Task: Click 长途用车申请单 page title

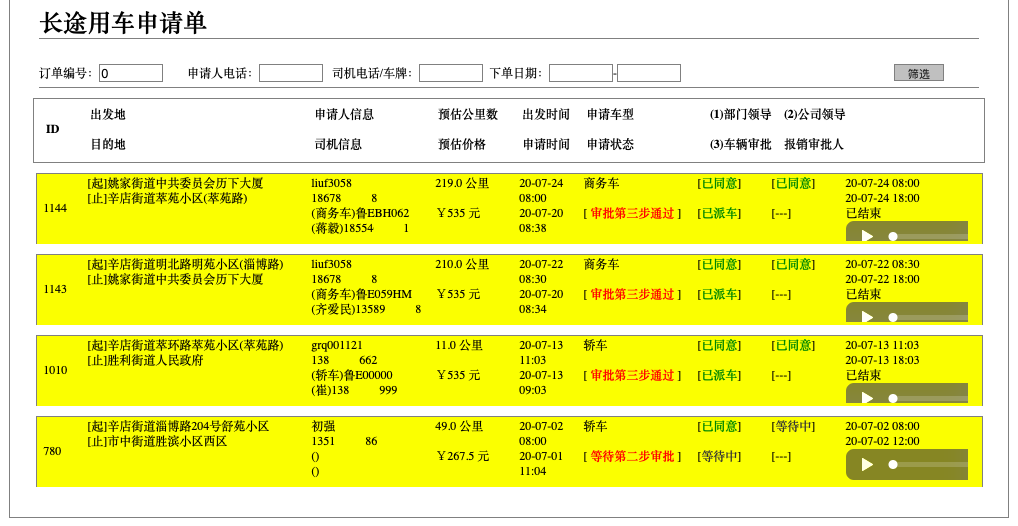Action: pos(123,23)
